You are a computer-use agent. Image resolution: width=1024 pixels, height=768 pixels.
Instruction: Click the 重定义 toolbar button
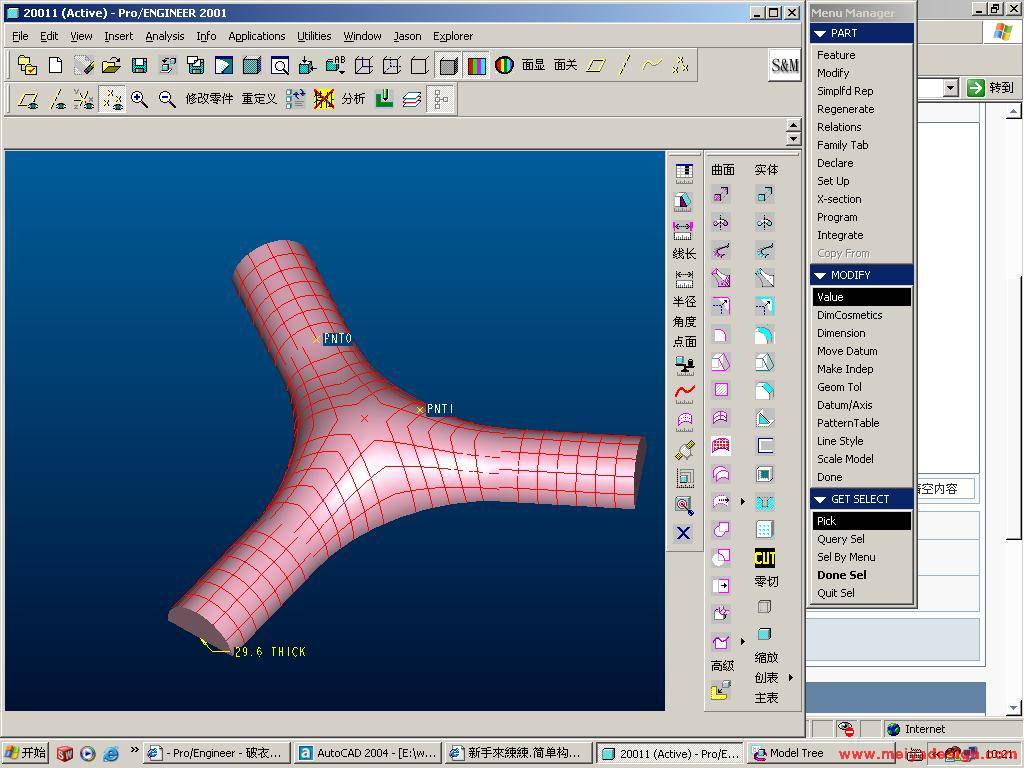coord(259,99)
